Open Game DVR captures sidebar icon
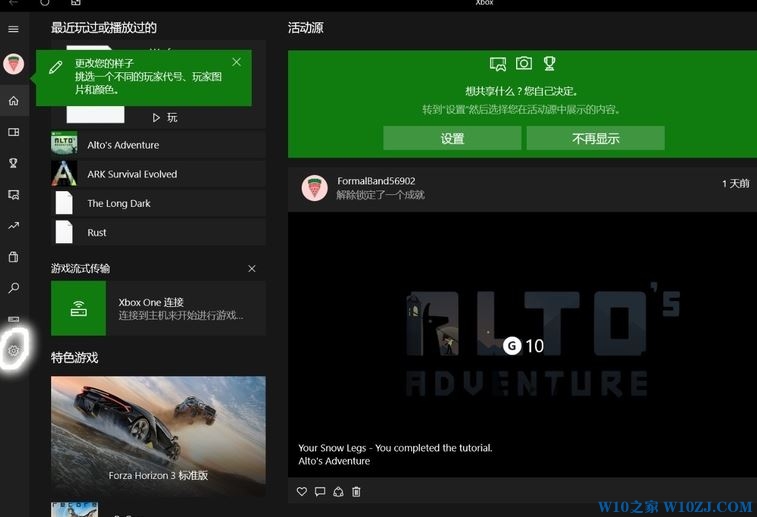 [x=14, y=195]
